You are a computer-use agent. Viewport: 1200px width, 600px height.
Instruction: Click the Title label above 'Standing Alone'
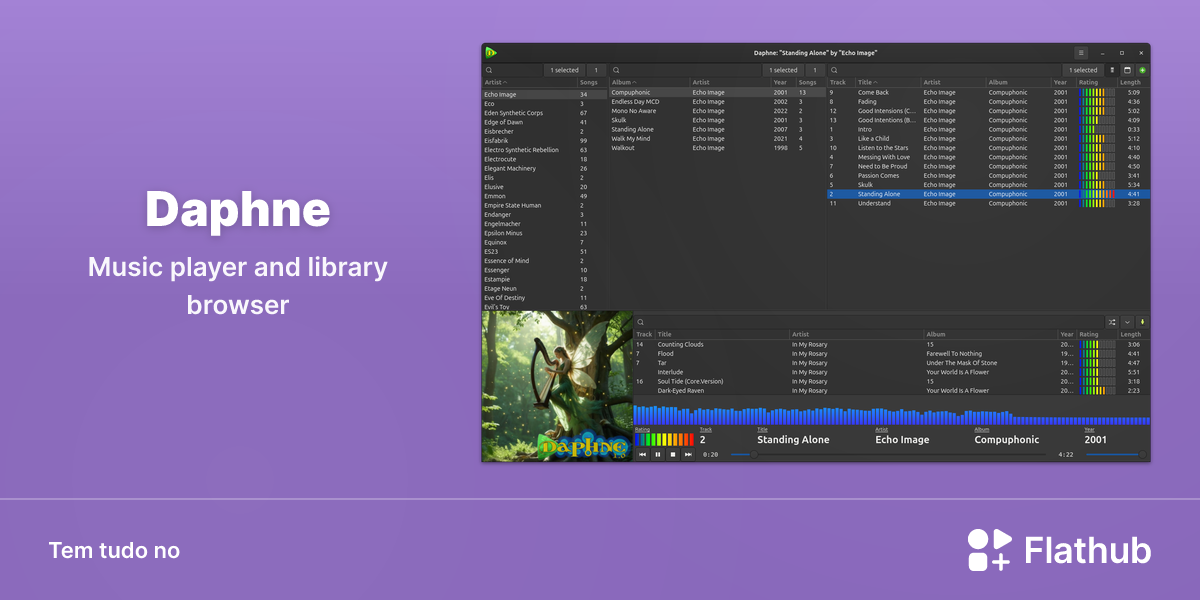pyautogui.click(x=762, y=429)
